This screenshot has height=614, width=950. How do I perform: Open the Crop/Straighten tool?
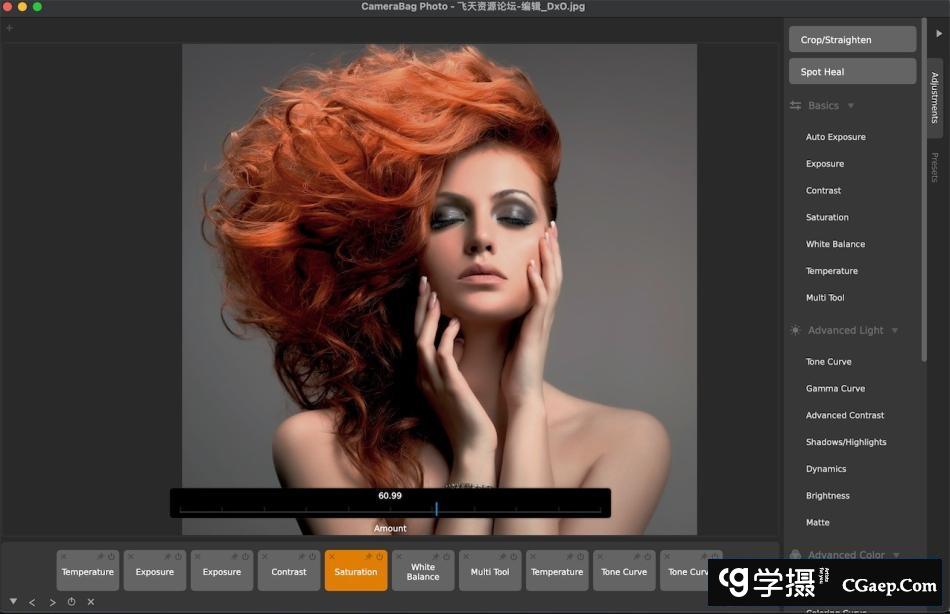tap(852, 40)
